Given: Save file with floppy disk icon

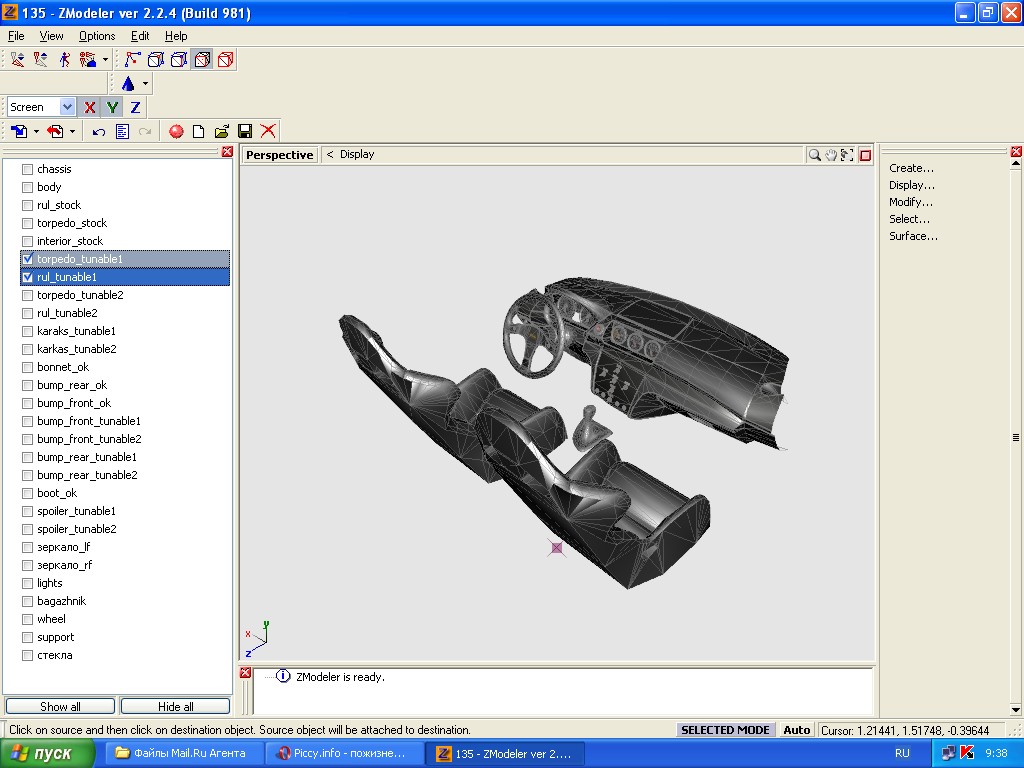Looking at the screenshot, I should (x=245, y=131).
